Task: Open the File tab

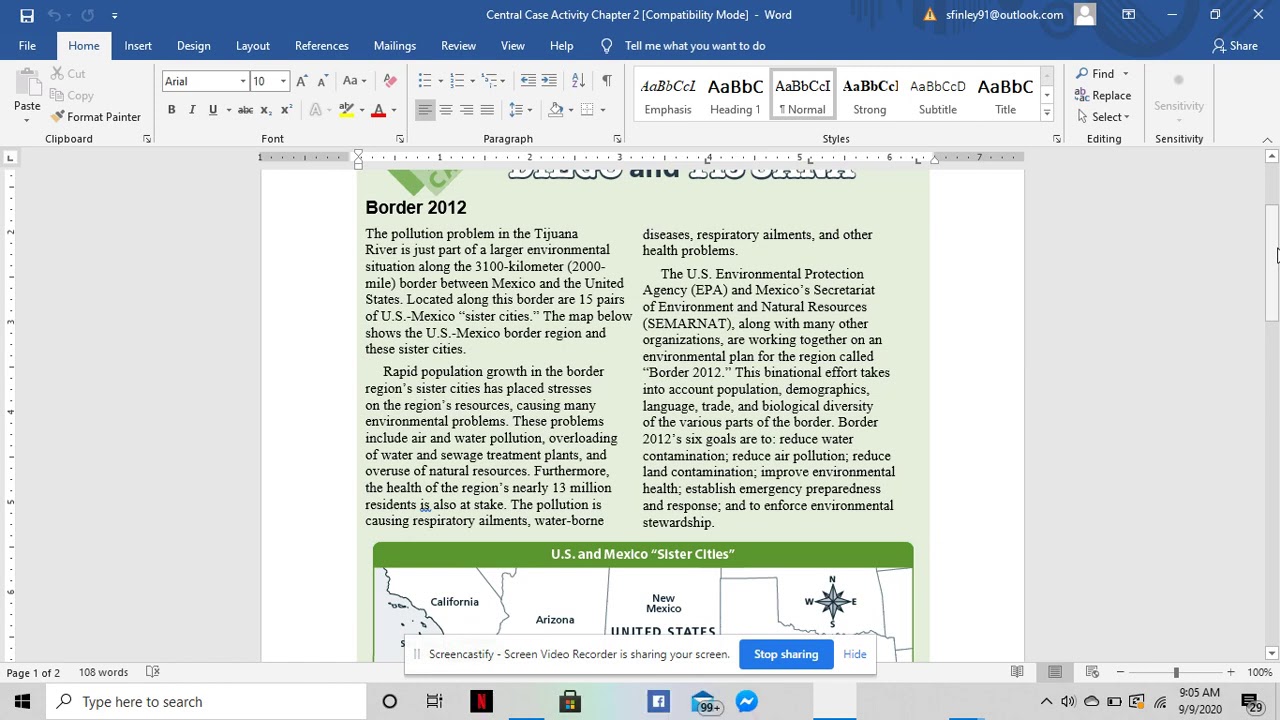Action: (27, 46)
